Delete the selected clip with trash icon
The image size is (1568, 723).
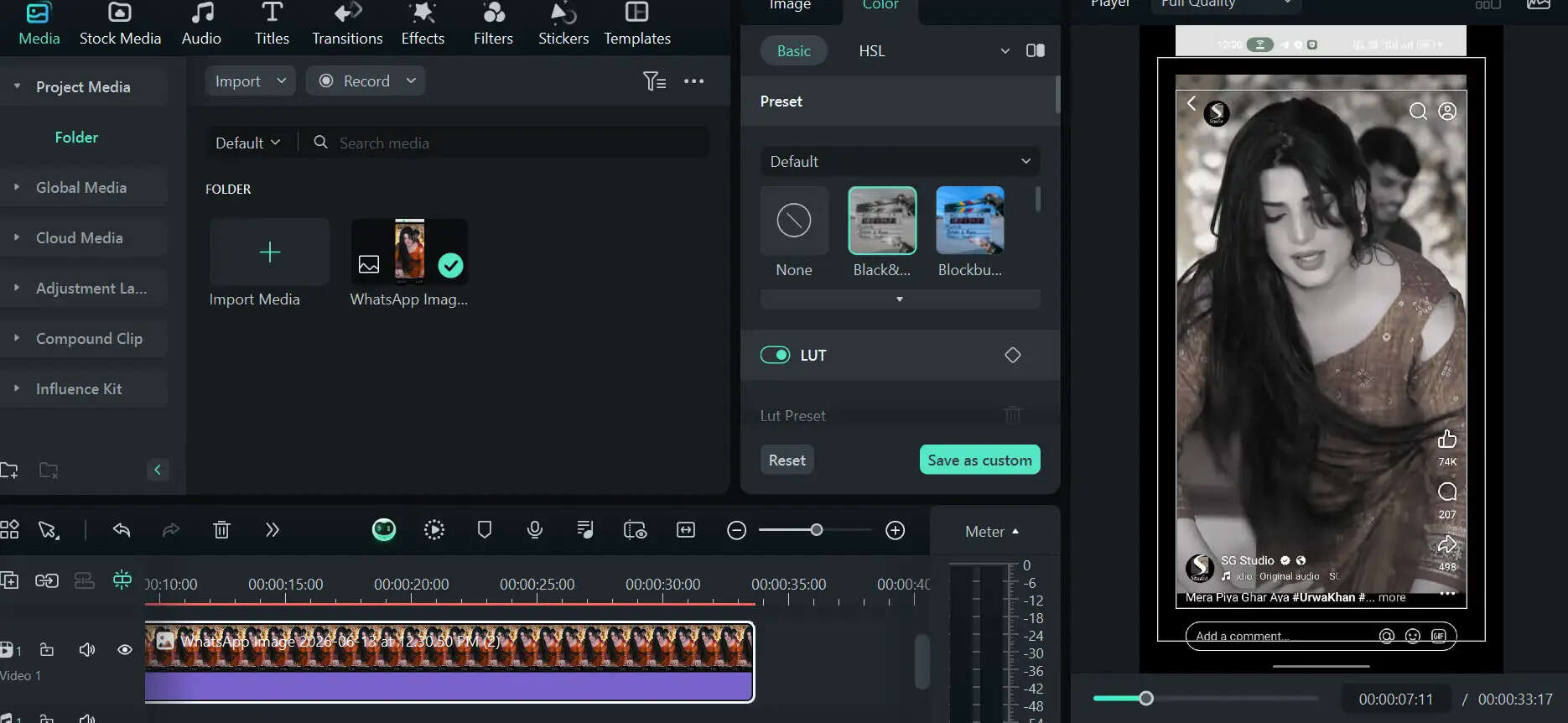[x=221, y=530]
